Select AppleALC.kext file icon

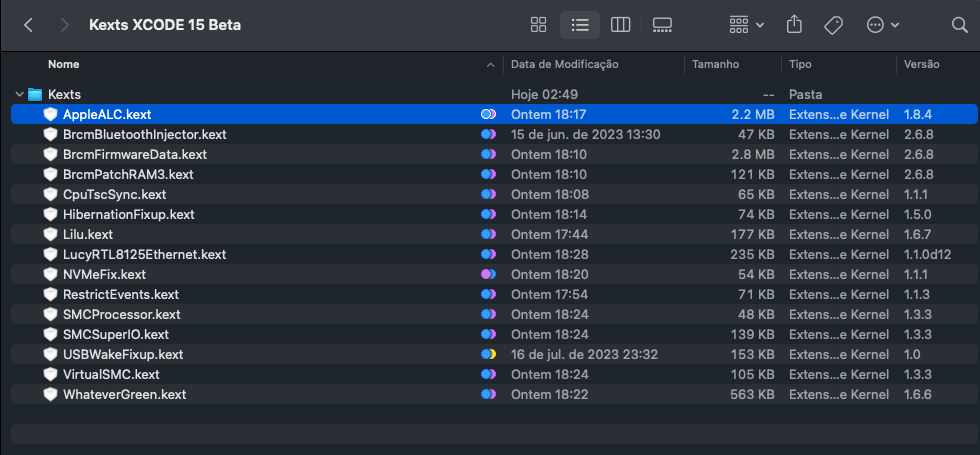click(x=51, y=114)
